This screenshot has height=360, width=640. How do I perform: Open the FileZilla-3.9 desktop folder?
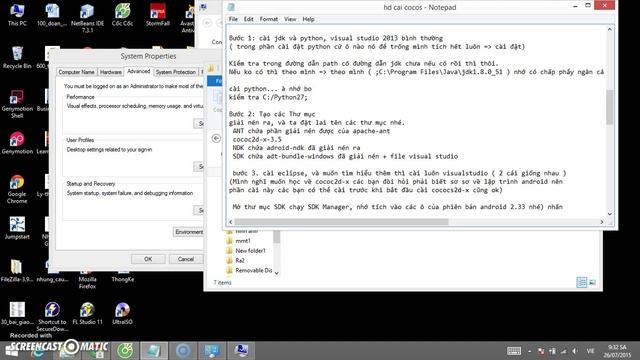17,271
